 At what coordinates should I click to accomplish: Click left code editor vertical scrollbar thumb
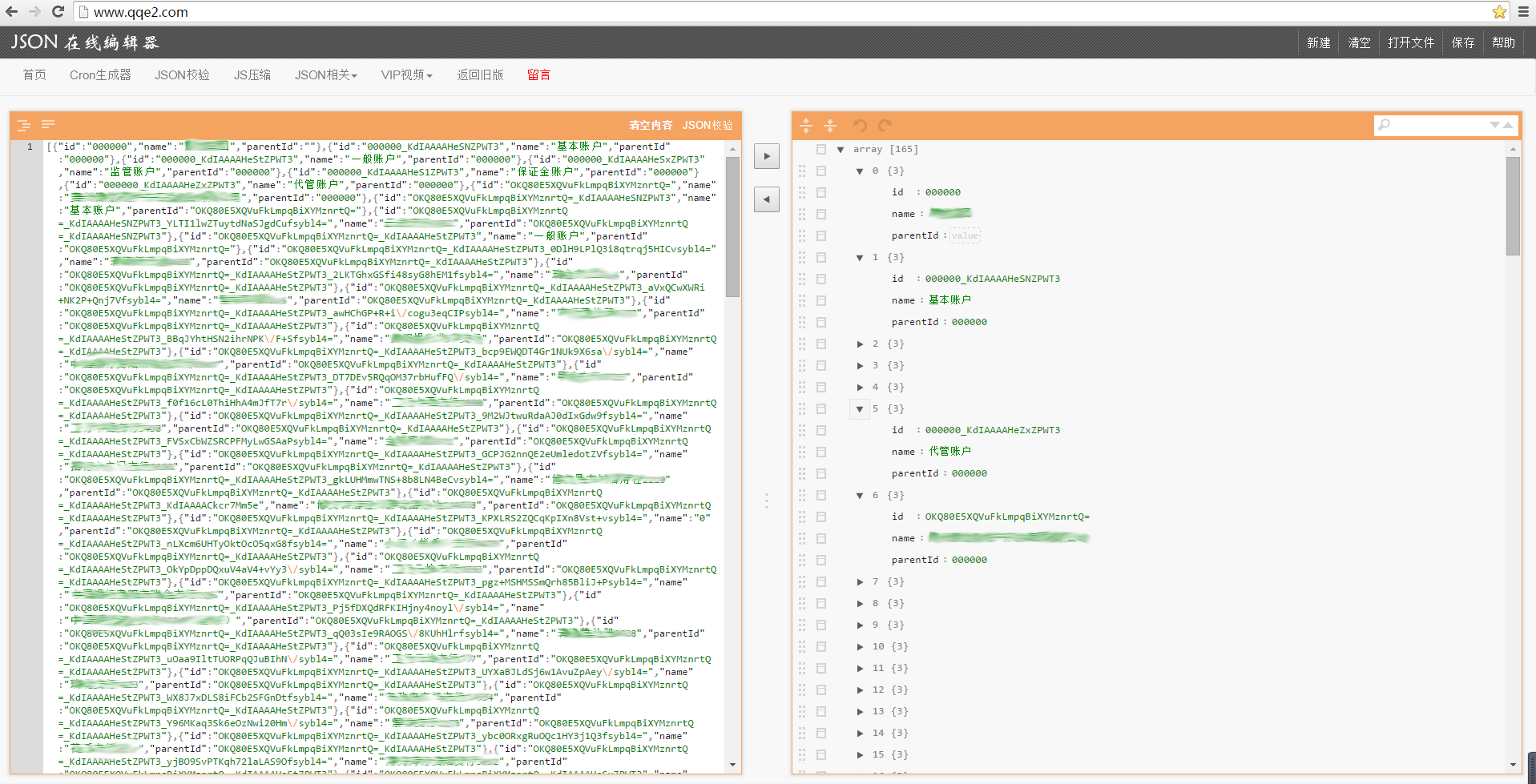coord(732,227)
